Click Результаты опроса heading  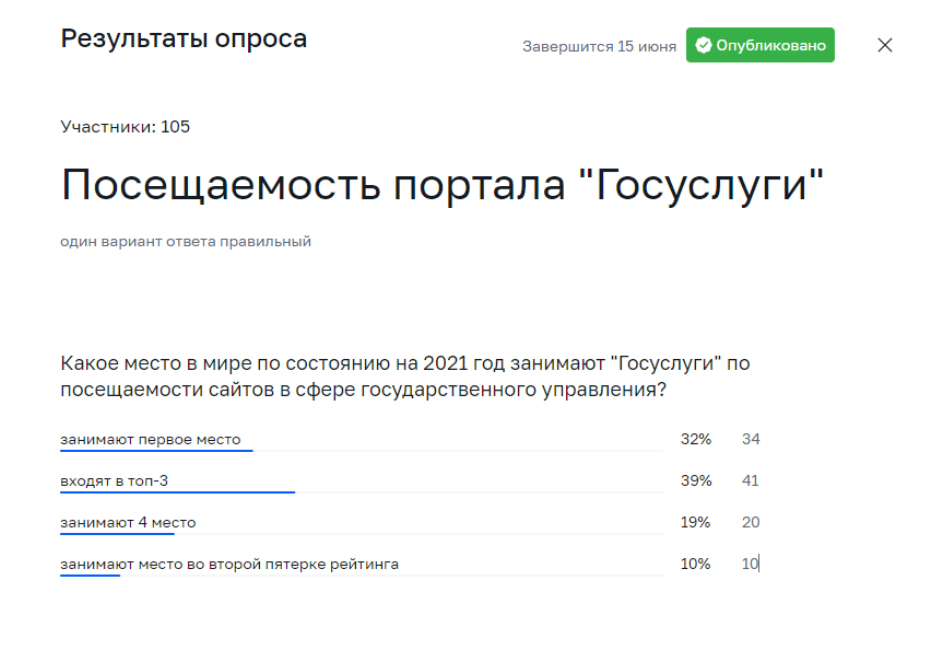pyautogui.click(x=183, y=39)
